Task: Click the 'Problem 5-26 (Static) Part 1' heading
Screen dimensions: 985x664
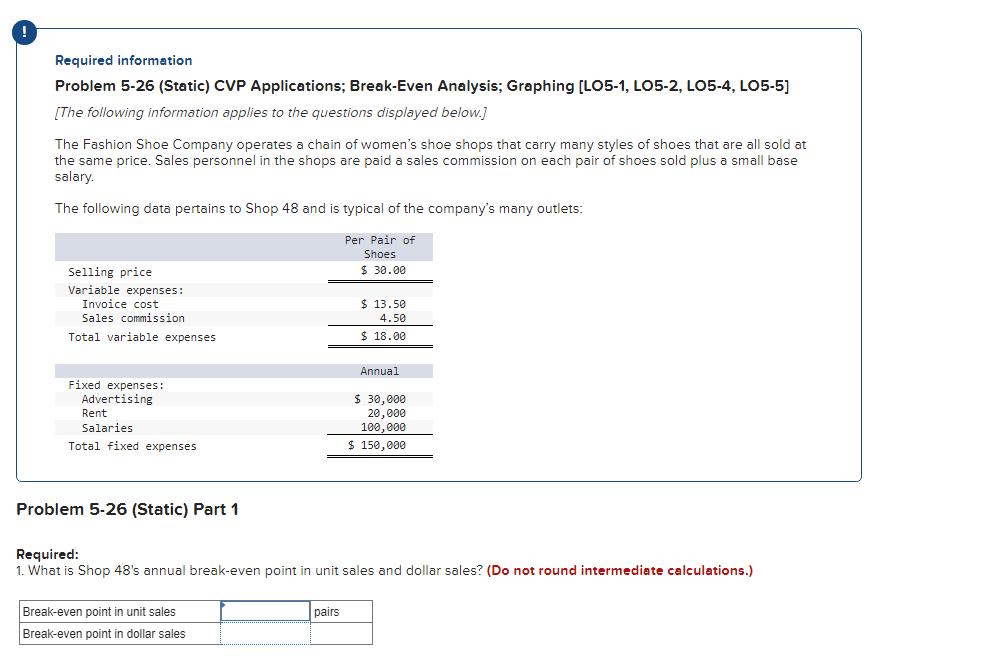Action: coord(128,509)
